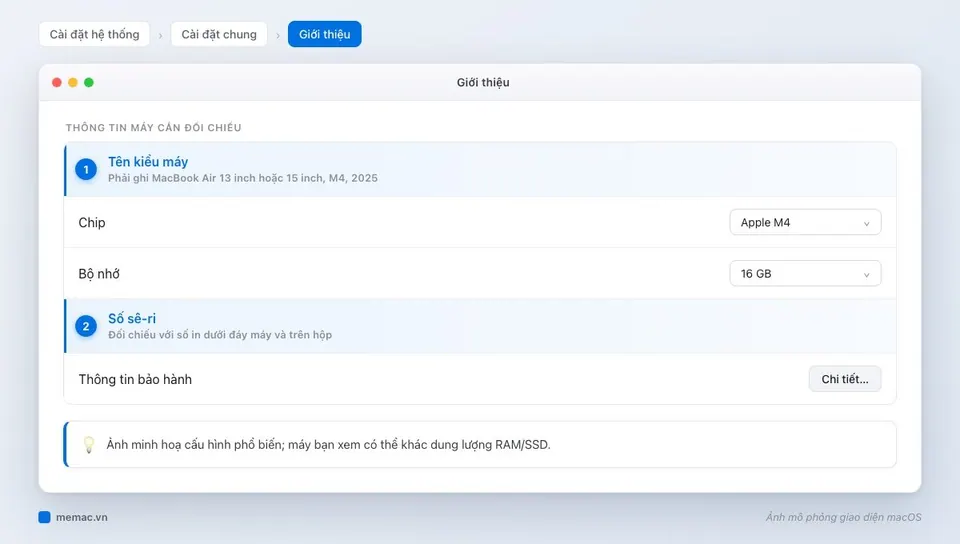Image resolution: width=960 pixels, height=544 pixels.
Task: Select the Giới thiệu breadcrumb
Action: (x=324, y=34)
